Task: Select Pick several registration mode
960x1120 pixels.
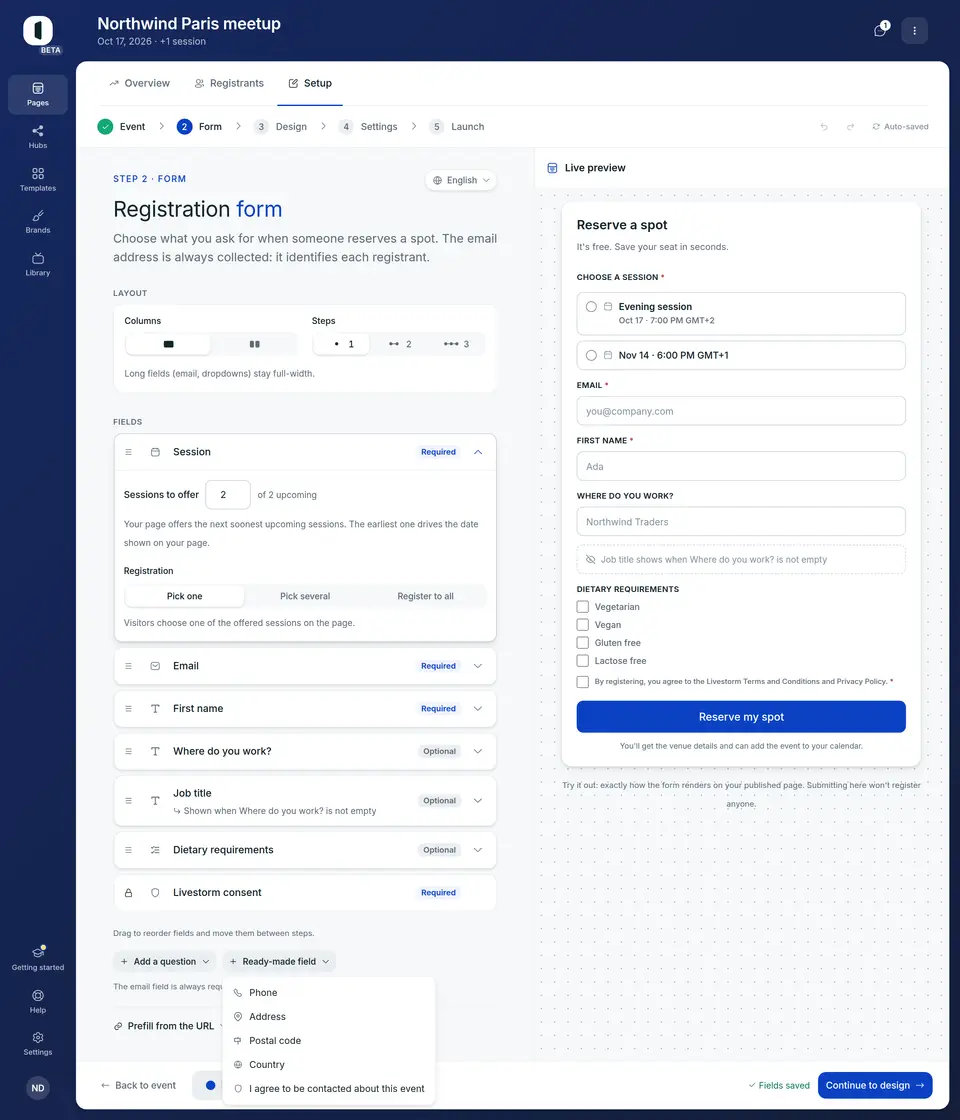Action: click(x=305, y=596)
